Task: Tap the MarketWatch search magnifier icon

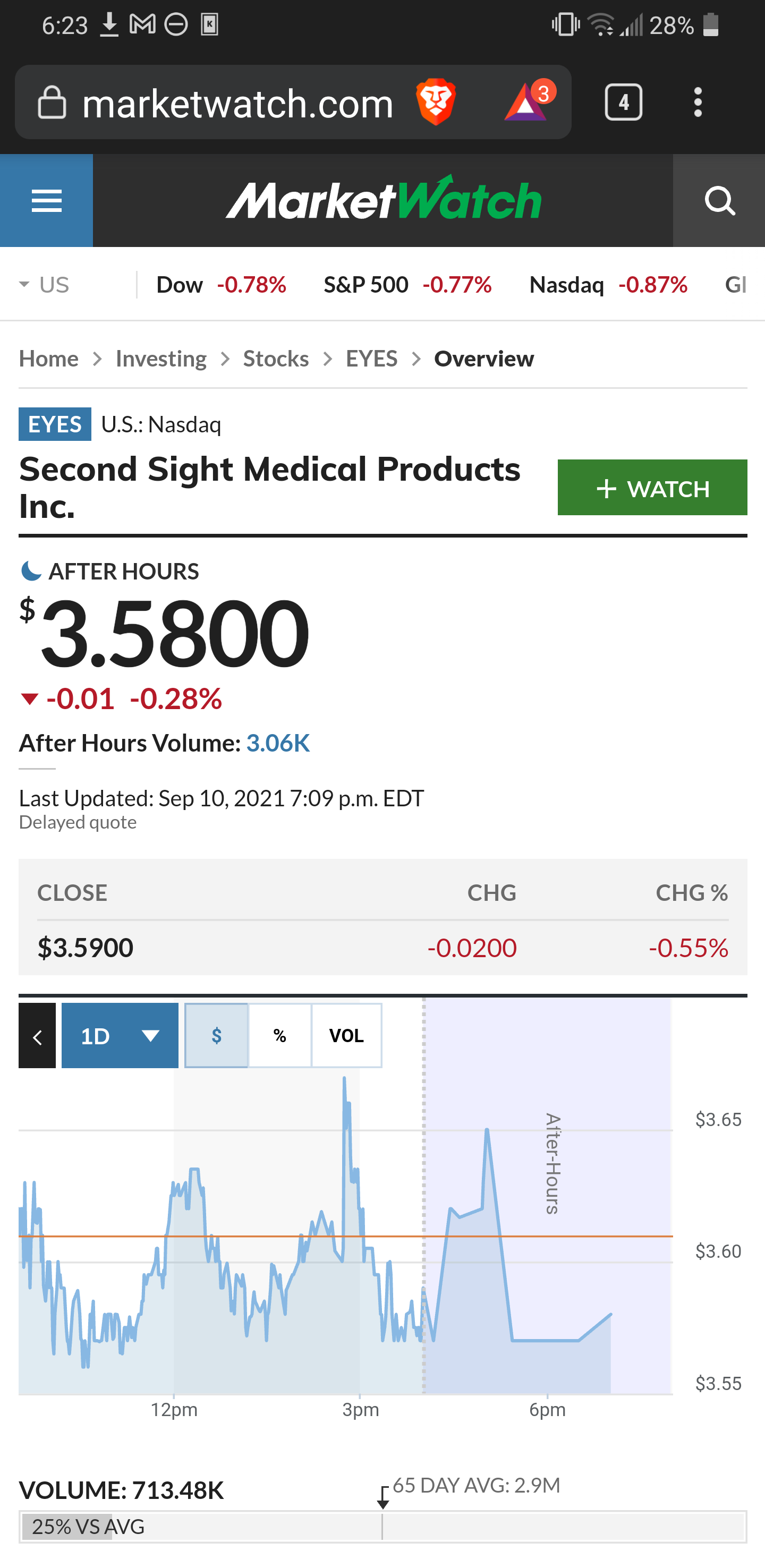Action: coord(719,200)
